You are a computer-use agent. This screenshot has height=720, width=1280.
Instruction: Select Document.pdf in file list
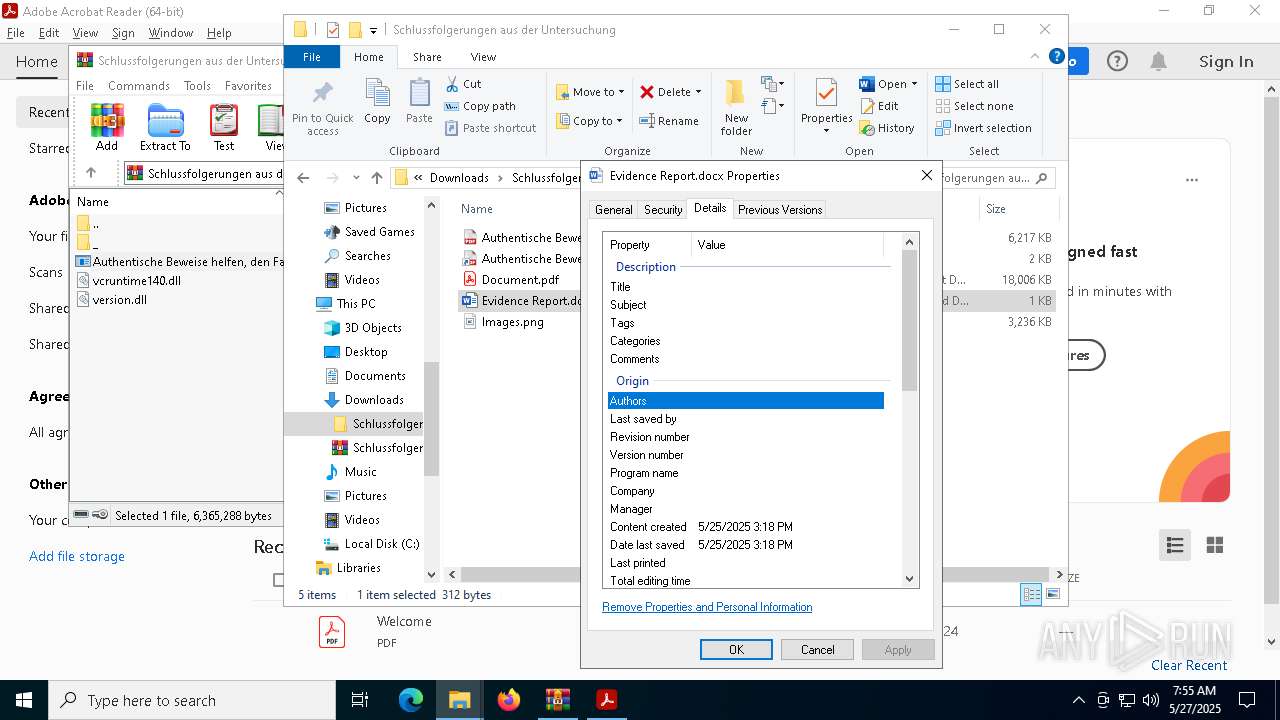pyautogui.click(x=520, y=280)
